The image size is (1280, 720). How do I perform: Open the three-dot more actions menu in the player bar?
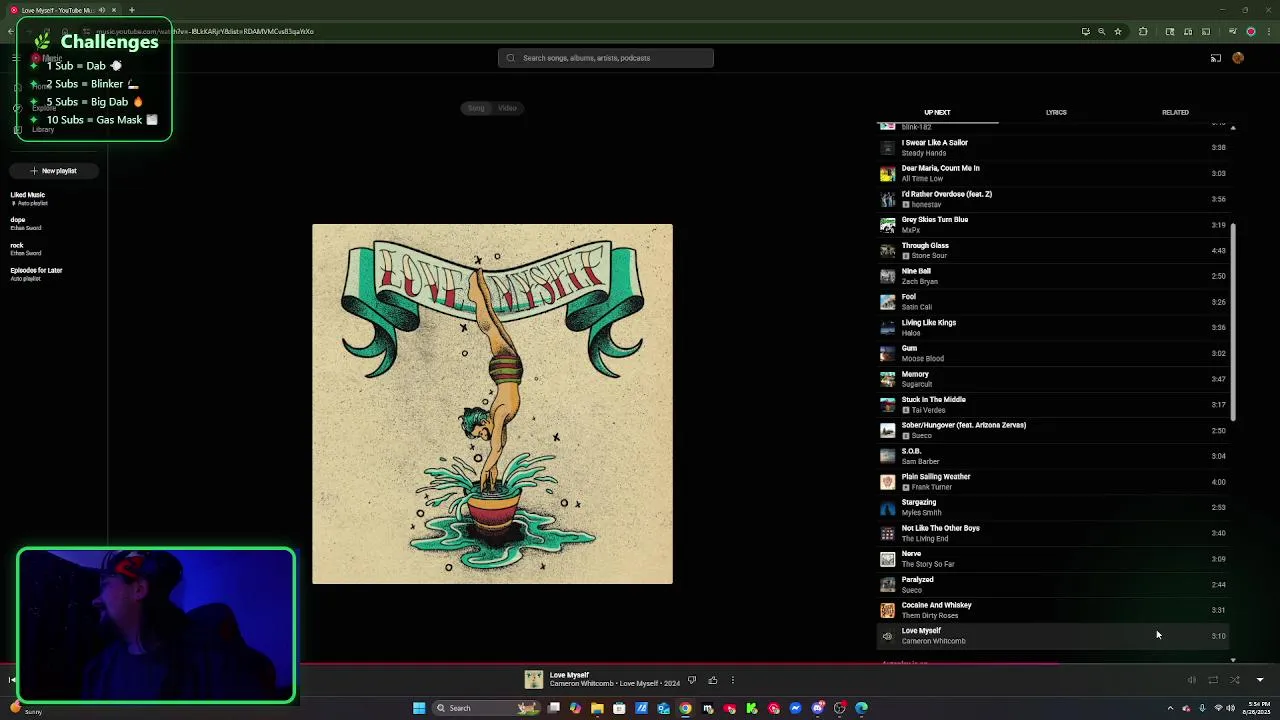(x=732, y=681)
